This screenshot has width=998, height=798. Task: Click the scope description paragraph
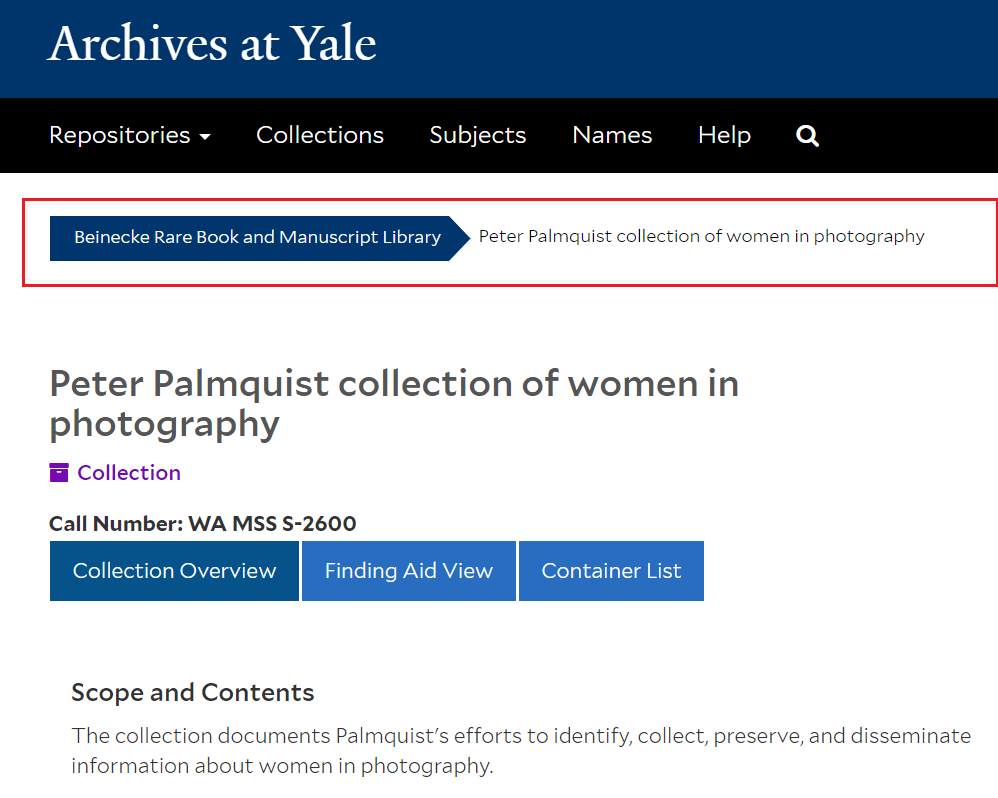click(521, 751)
